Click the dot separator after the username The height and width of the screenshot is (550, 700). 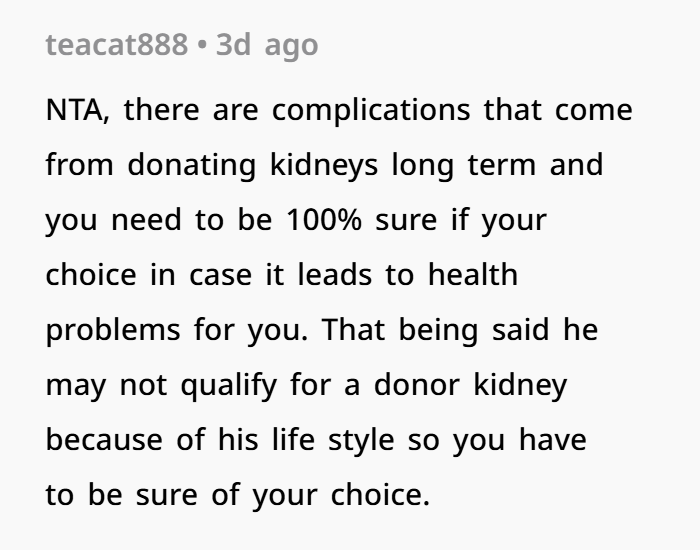[x=202, y=46]
